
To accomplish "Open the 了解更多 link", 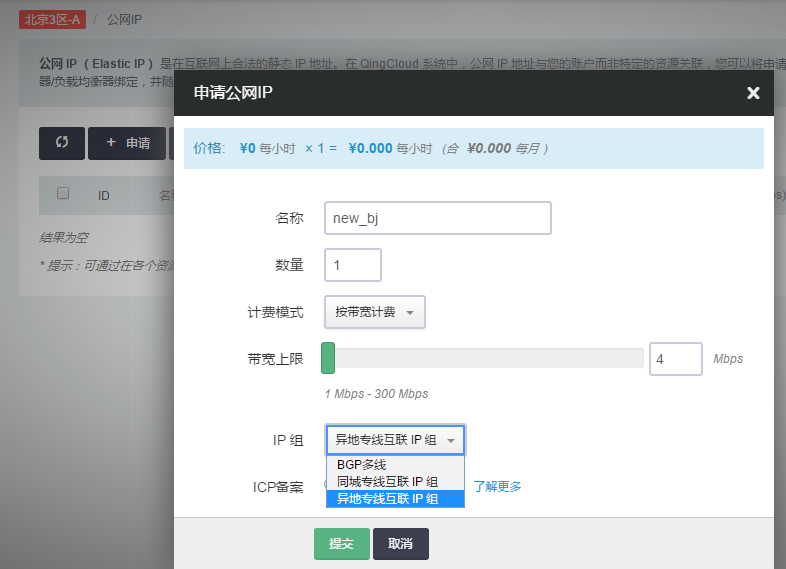I will pyautogui.click(x=497, y=487).
